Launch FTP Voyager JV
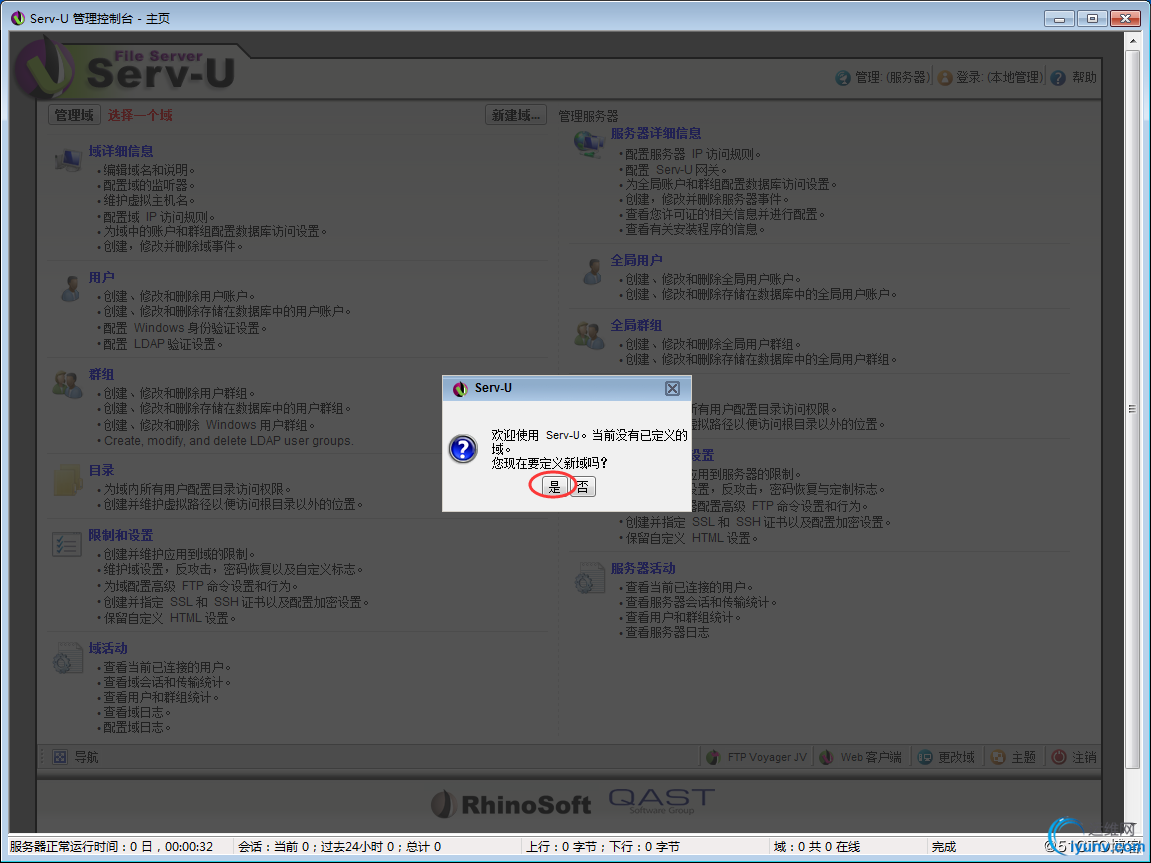 click(767, 757)
